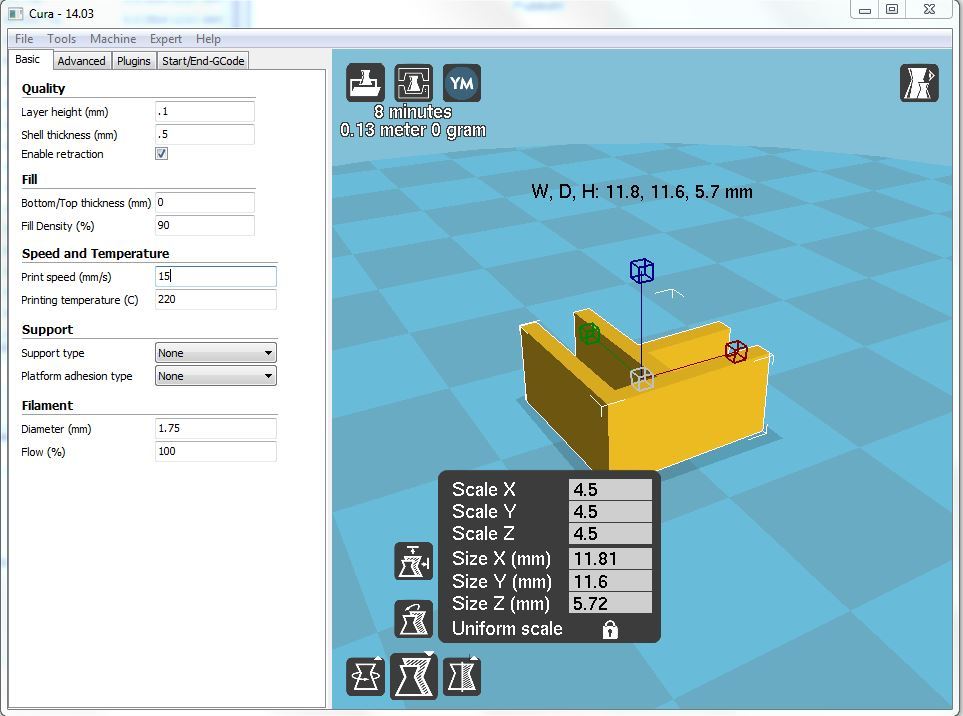Open the Machine menu

tap(113, 39)
